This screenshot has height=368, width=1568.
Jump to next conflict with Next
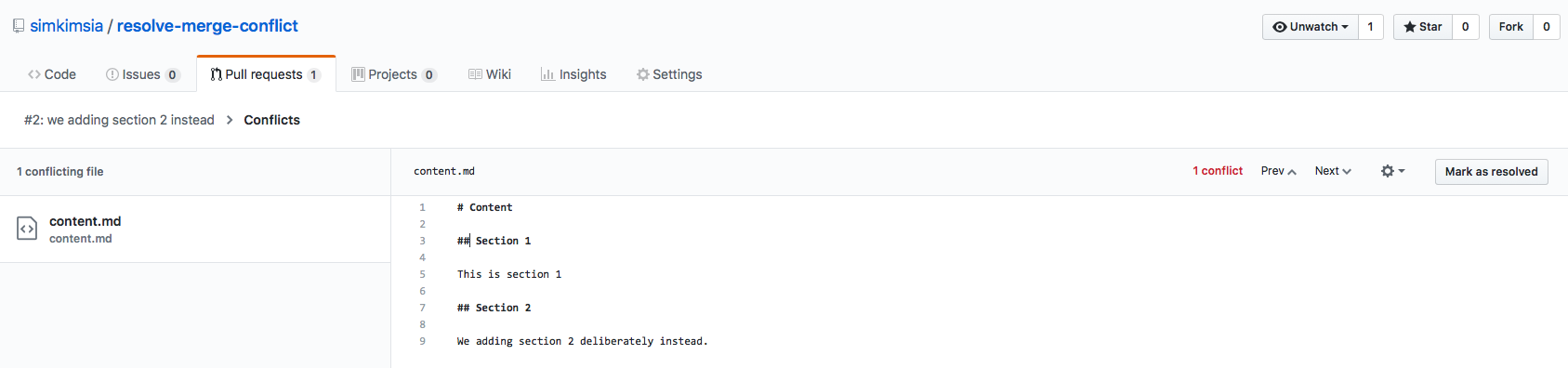tap(1333, 171)
